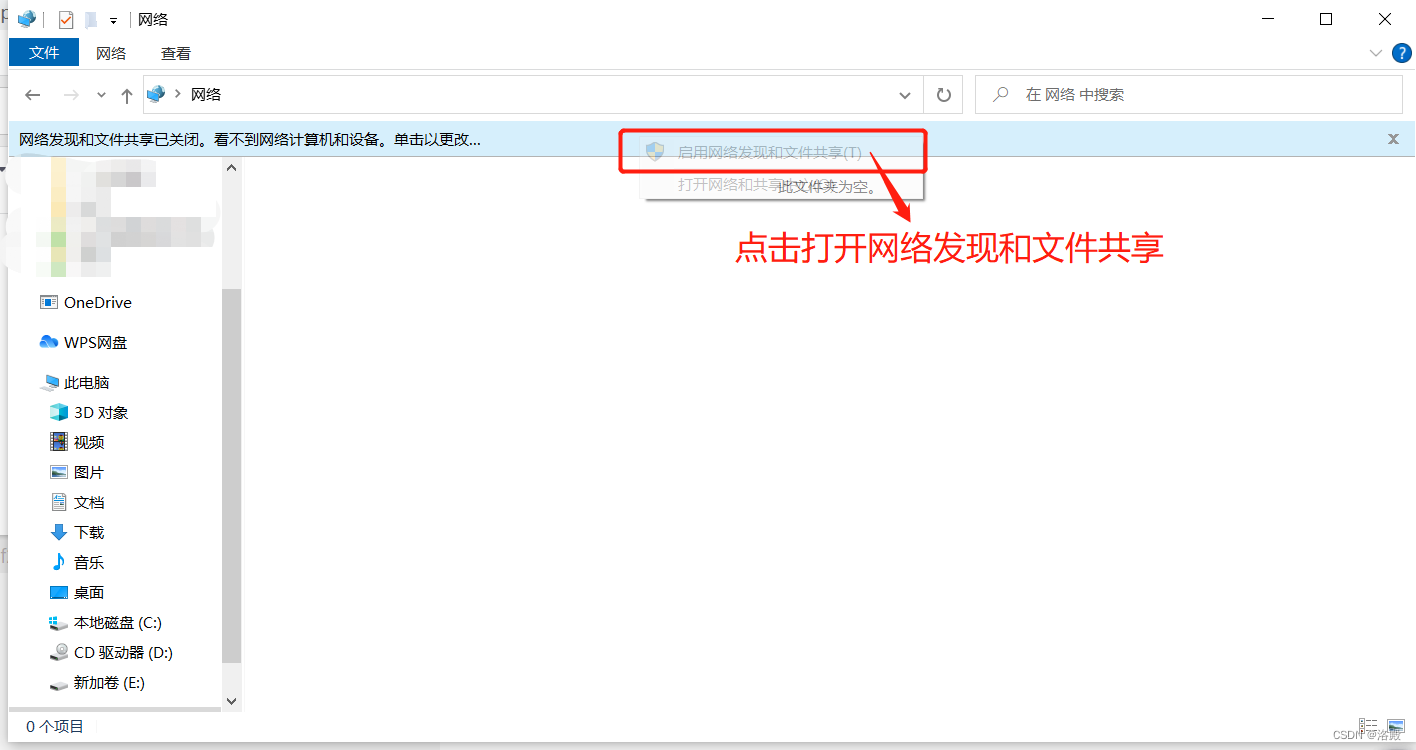Open address bar history dropdown
The image size is (1416, 750).
pyautogui.click(x=905, y=95)
